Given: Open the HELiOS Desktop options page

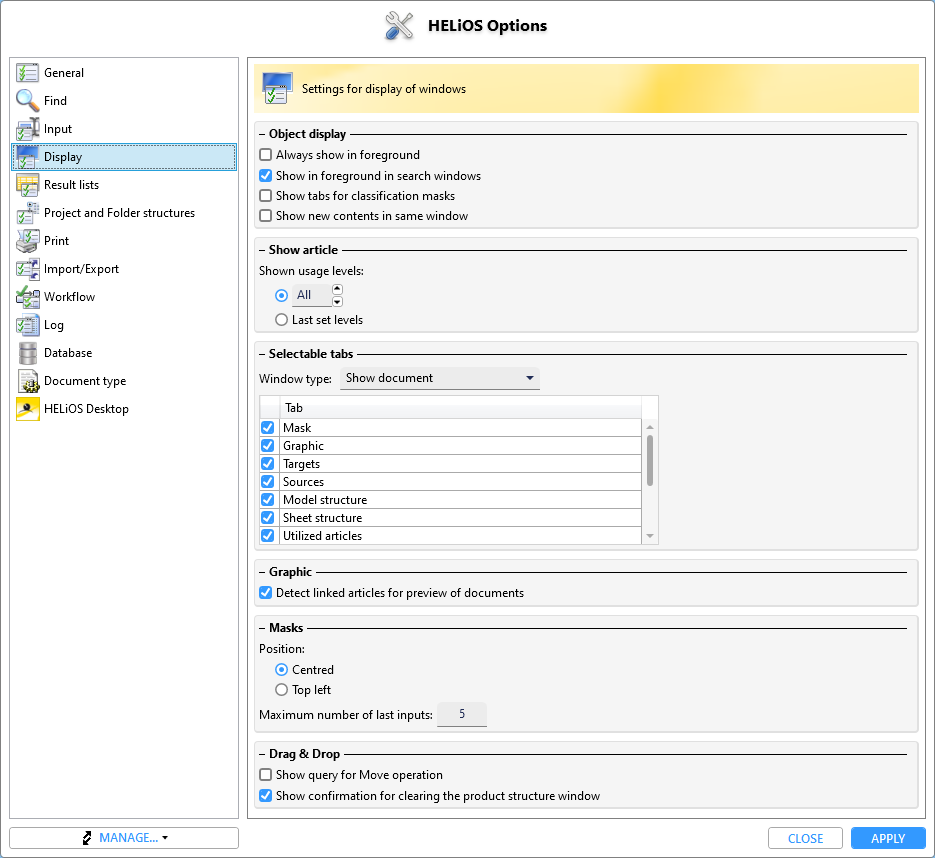Looking at the screenshot, I should pos(124,409).
